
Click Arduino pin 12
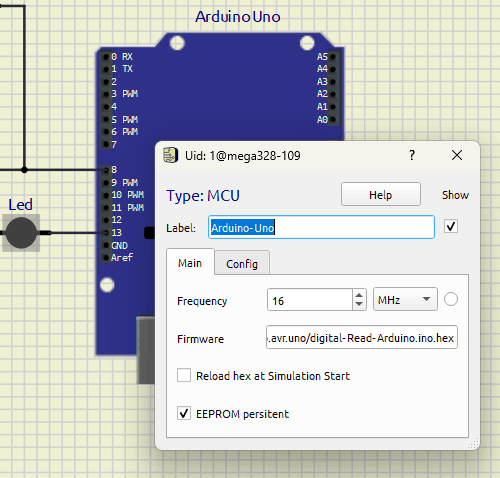coord(106,220)
